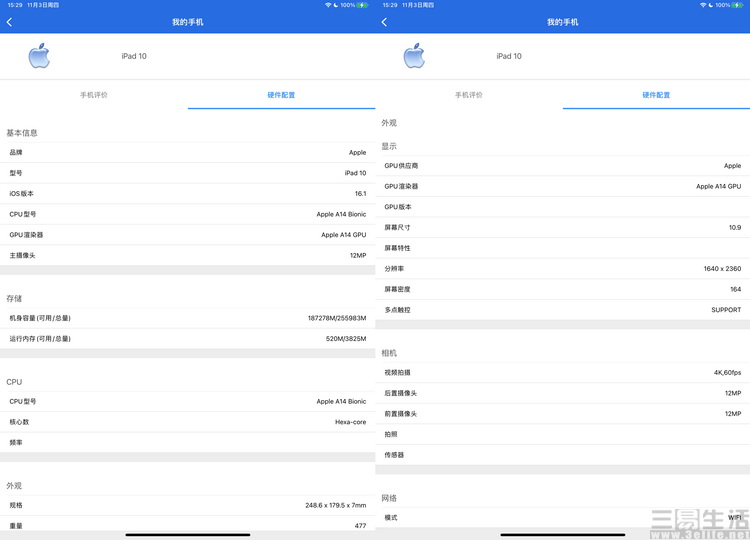Click the 网络 section heading
Image resolution: width=750 pixels, height=540 pixels.
[389, 498]
